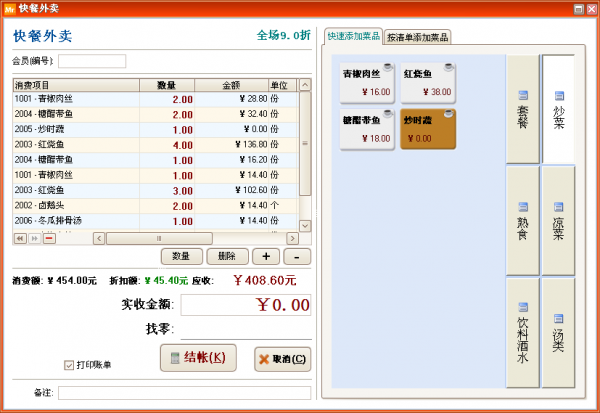Click the 消费项目 column header

coord(76,85)
